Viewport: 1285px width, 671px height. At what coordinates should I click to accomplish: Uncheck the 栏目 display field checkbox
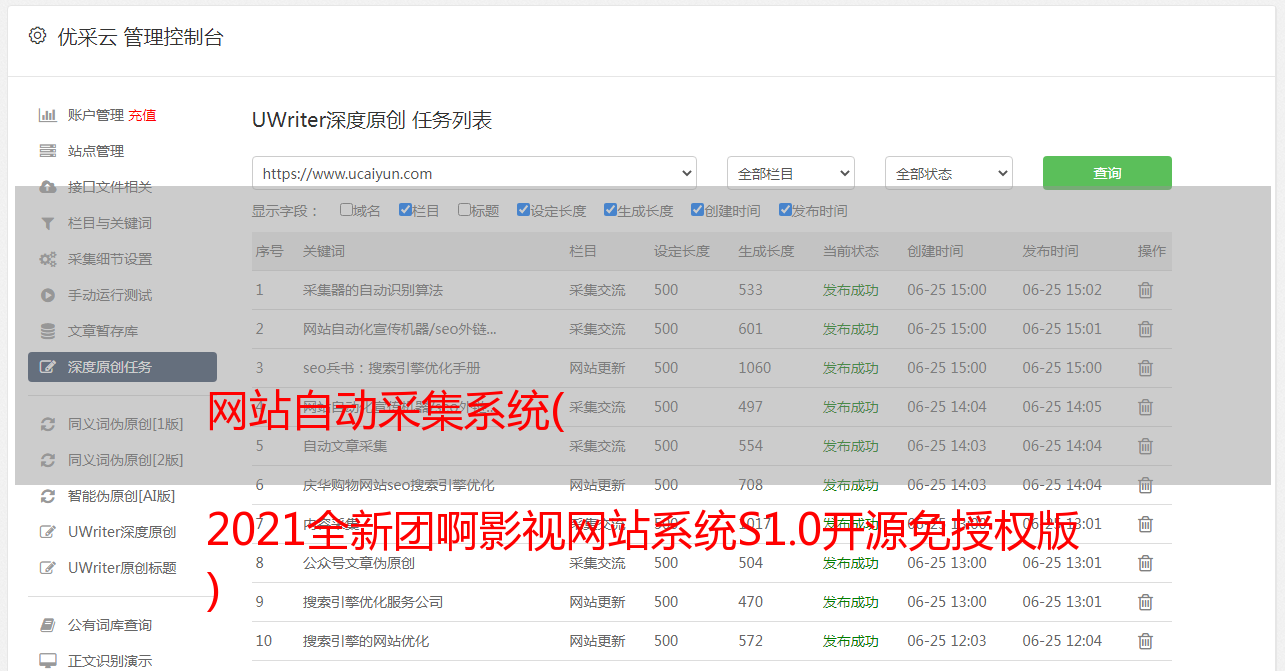[x=405, y=210]
